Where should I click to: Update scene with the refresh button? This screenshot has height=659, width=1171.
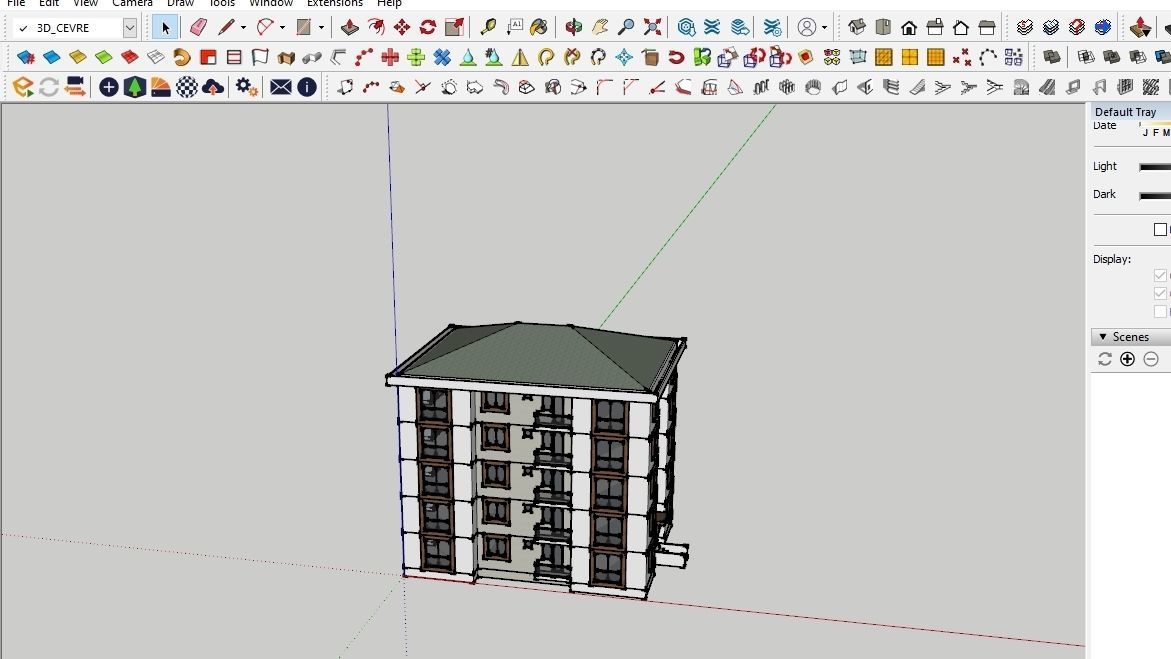pos(1105,359)
